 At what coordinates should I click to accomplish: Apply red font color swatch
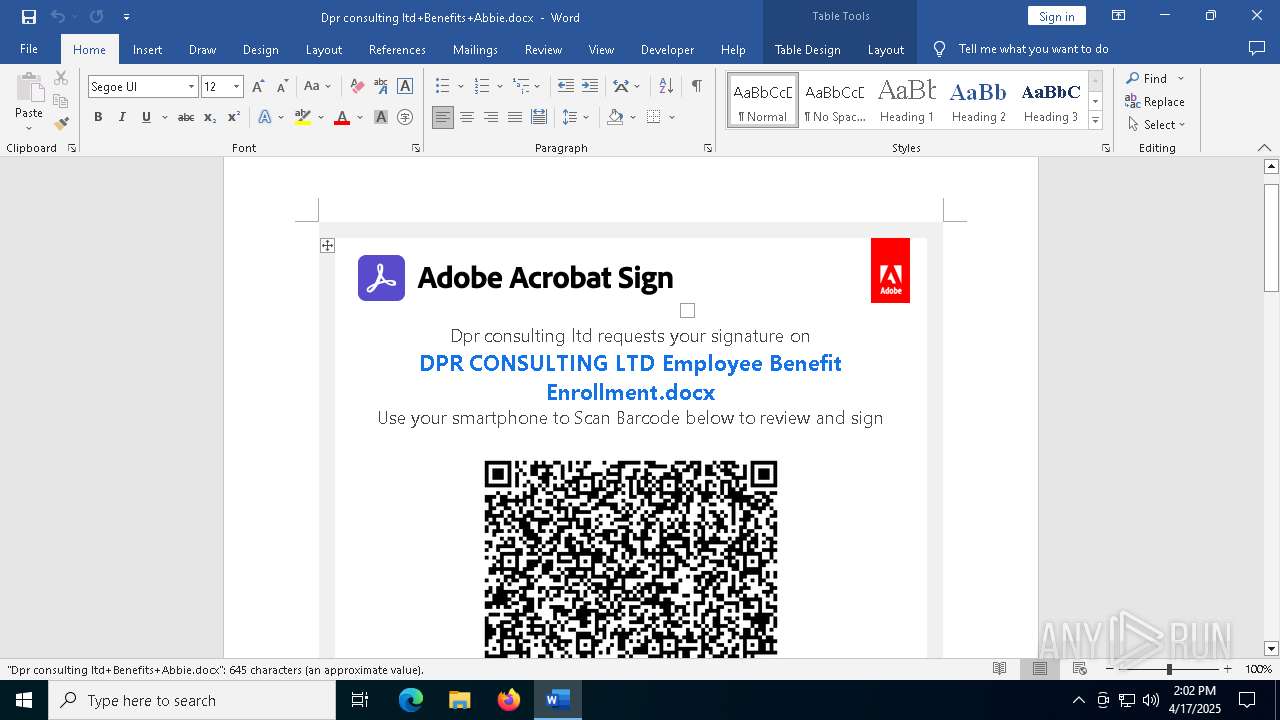[341, 117]
